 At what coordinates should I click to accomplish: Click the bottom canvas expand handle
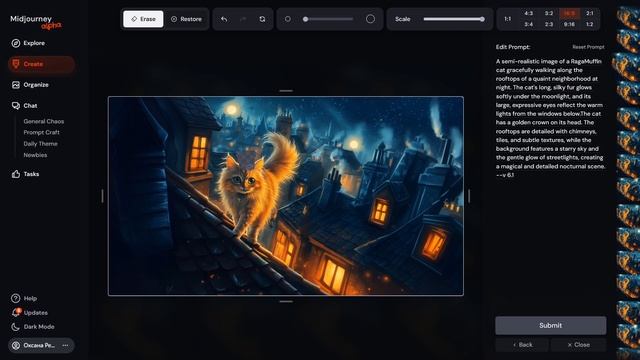click(x=286, y=302)
